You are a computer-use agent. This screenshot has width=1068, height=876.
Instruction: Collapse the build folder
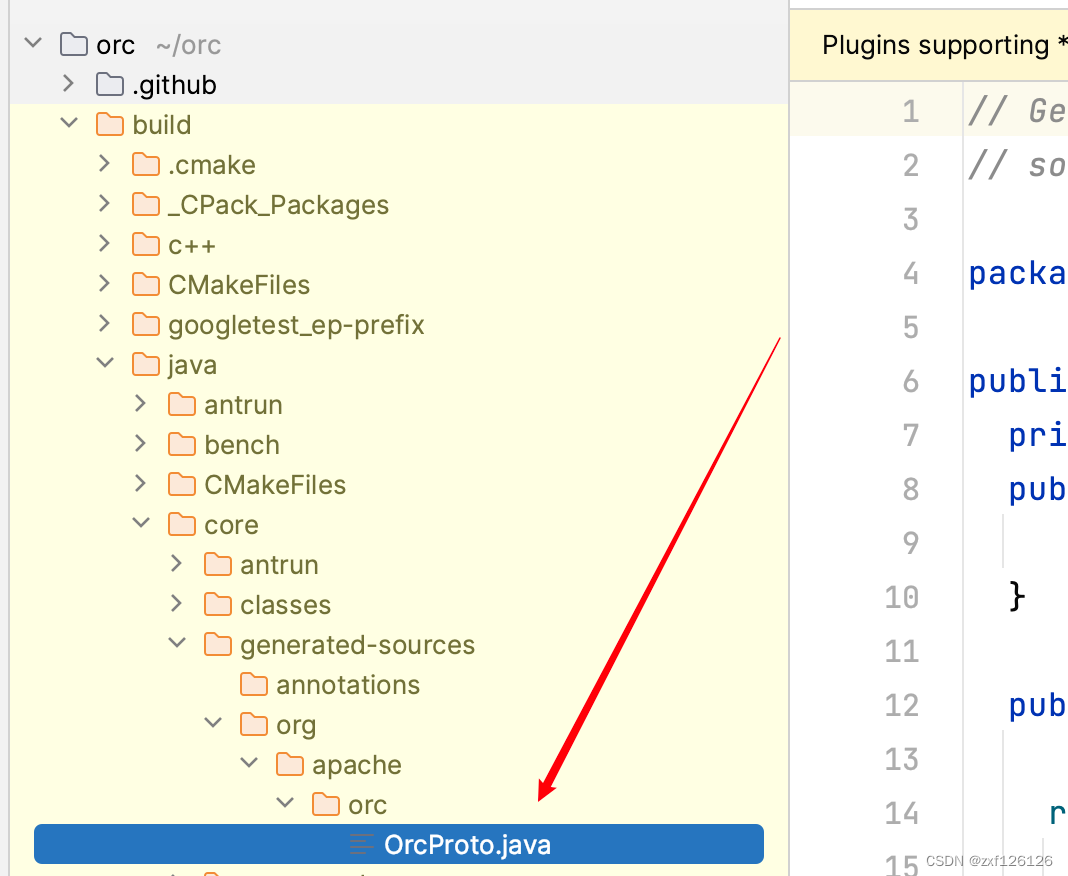[x=68, y=124]
